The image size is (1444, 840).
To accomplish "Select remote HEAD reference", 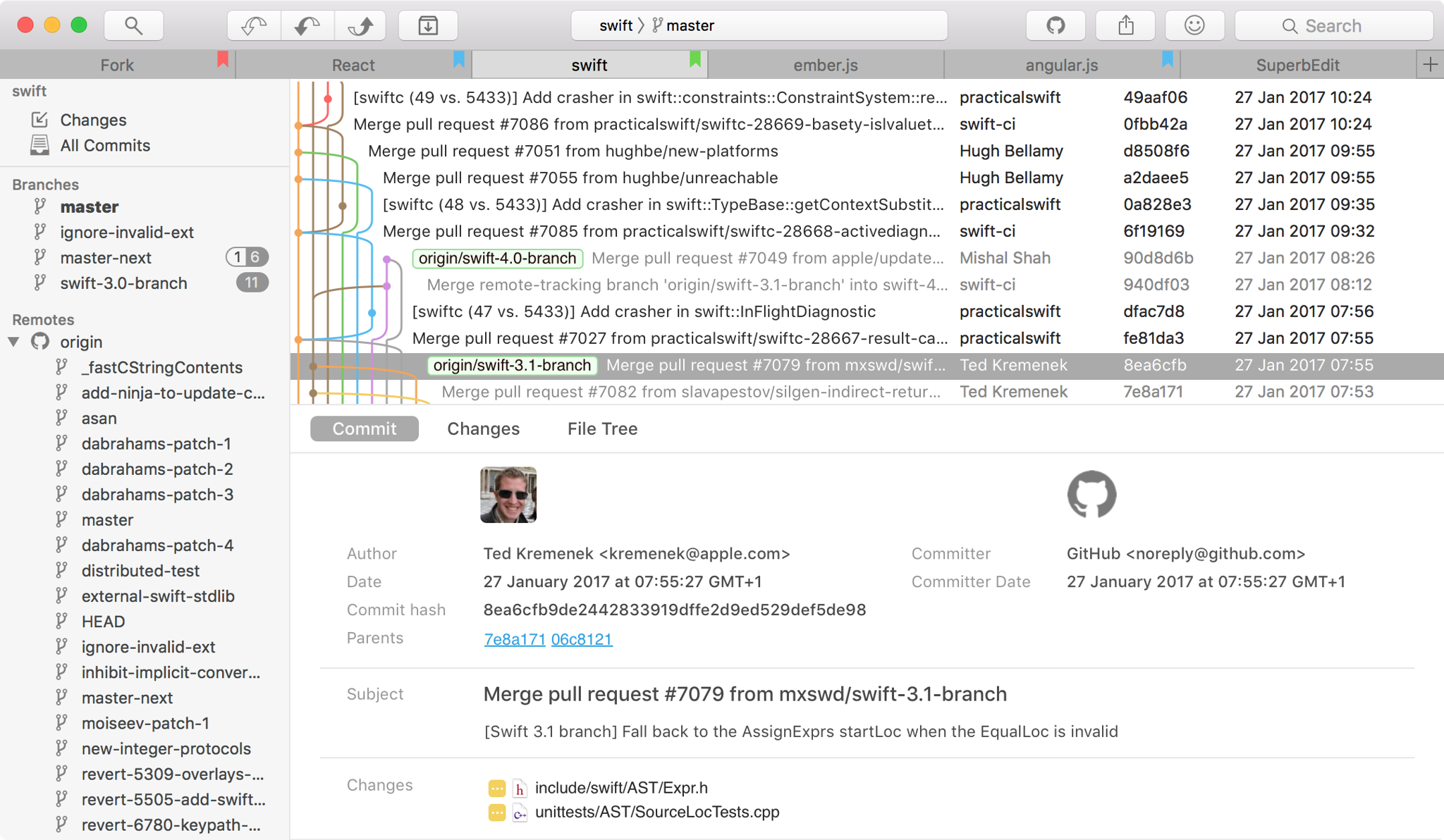I will pyautogui.click(x=103, y=621).
